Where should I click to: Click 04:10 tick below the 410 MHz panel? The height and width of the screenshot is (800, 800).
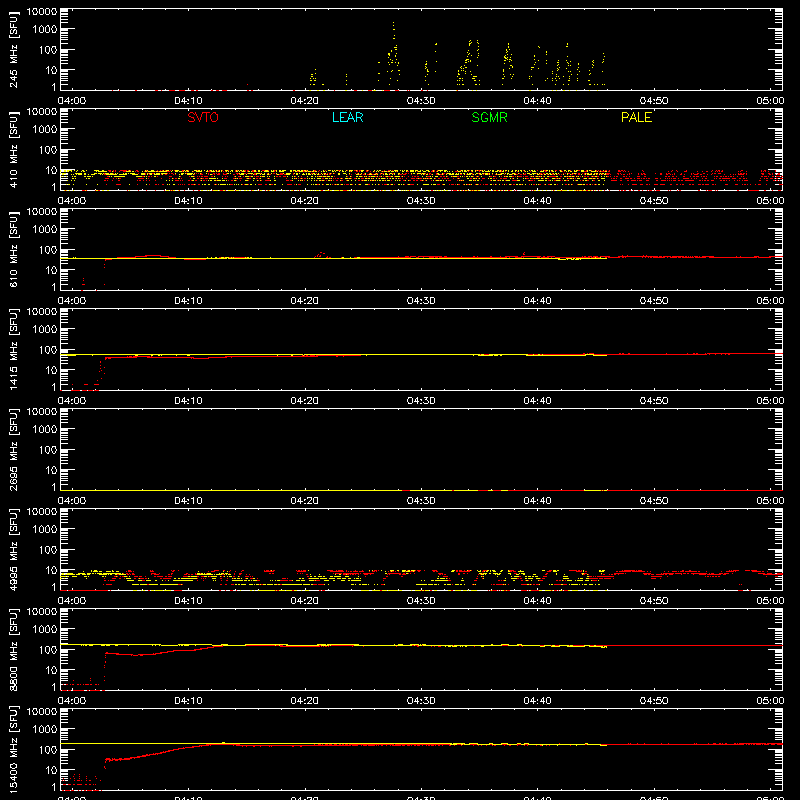pos(188,201)
